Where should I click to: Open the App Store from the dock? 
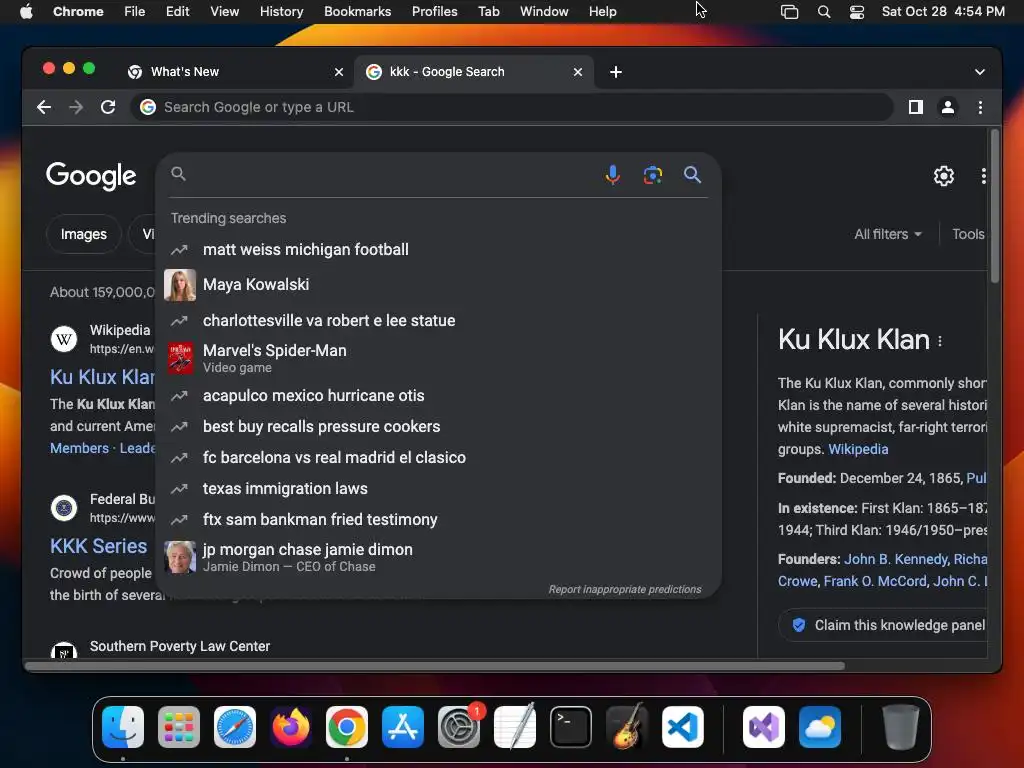point(403,727)
